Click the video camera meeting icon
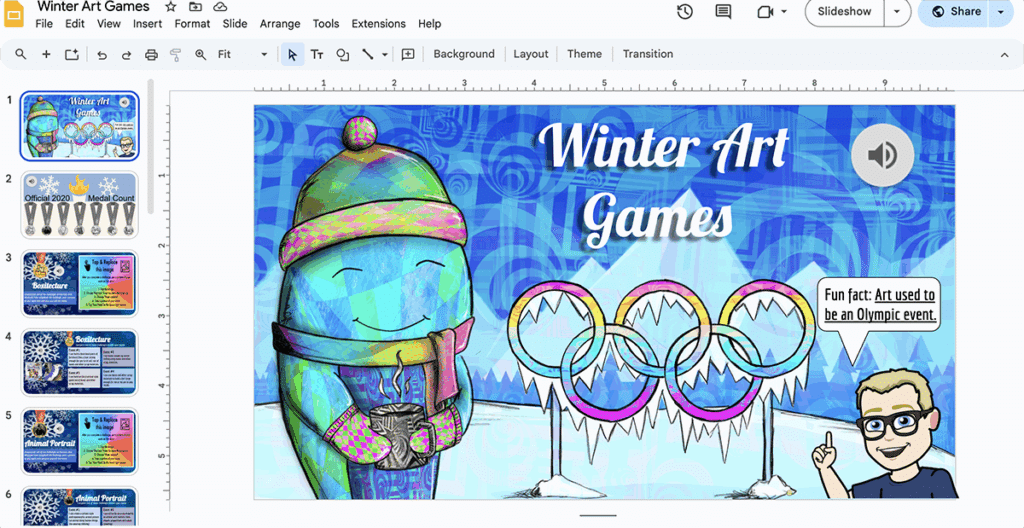Screen dimensions: 1024x528 765,12
